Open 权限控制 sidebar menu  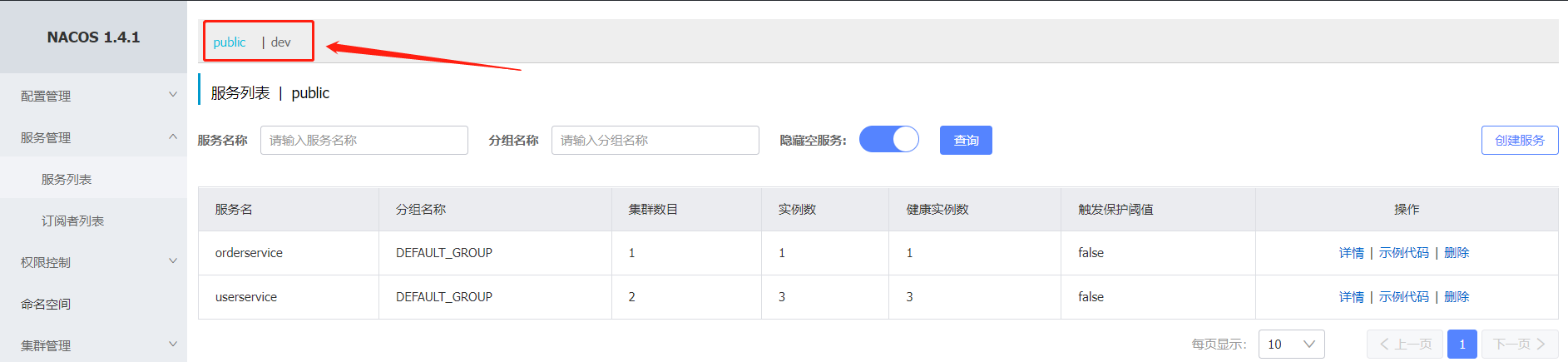46,262
